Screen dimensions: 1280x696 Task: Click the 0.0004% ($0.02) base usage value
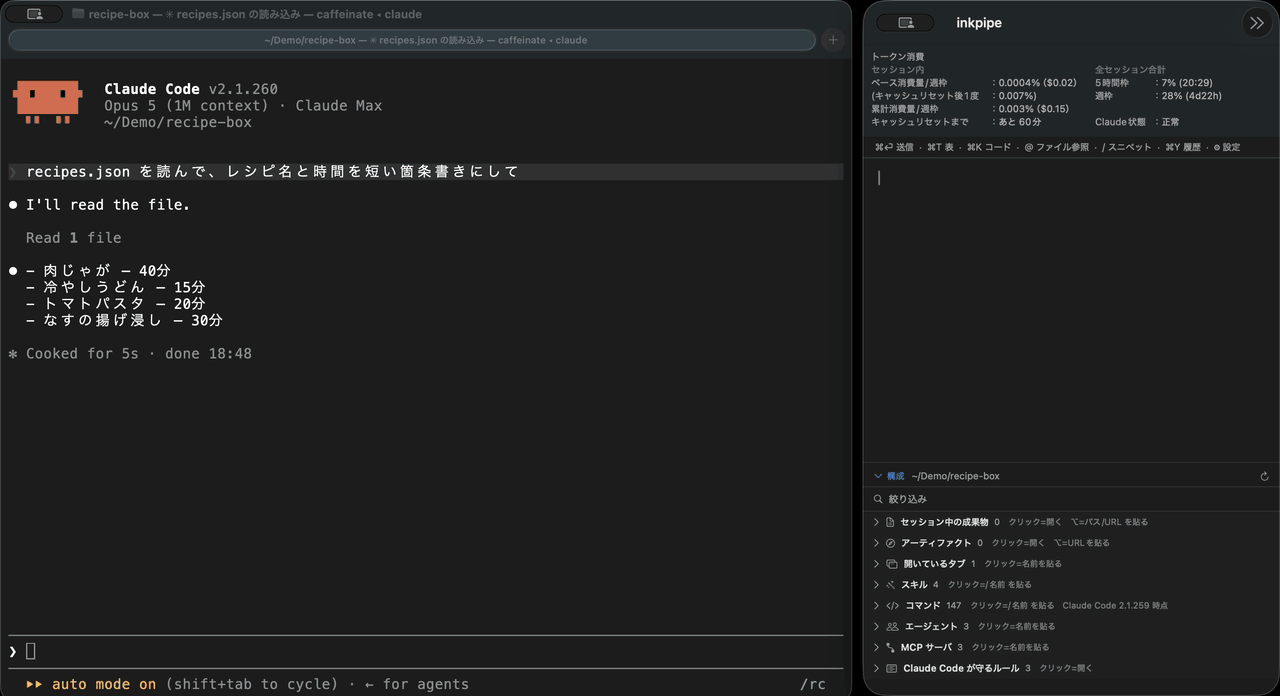pyautogui.click(x=1038, y=83)
